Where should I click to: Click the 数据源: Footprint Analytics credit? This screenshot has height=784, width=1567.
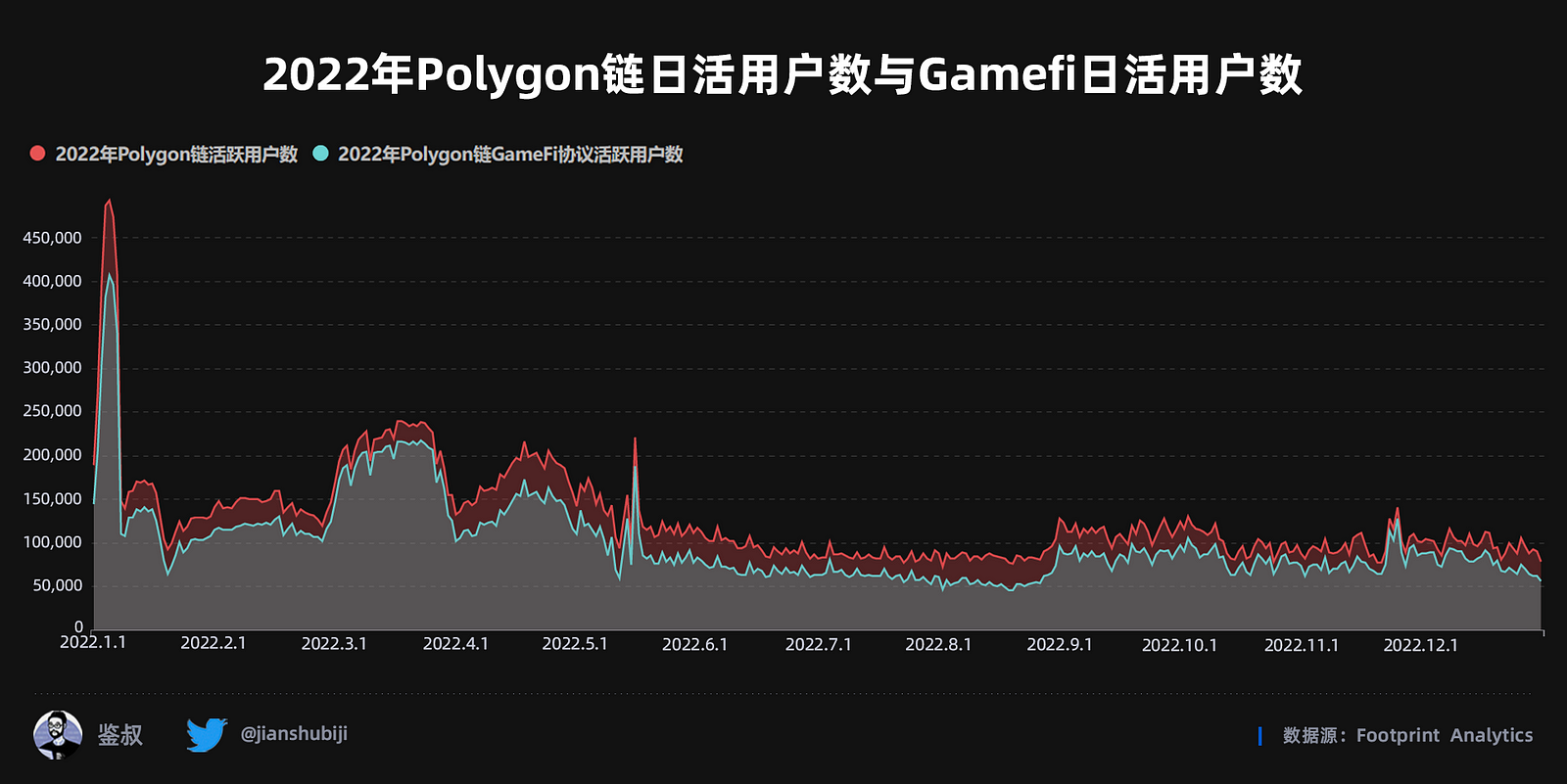pyautogui.click(x=1407, y=735)
